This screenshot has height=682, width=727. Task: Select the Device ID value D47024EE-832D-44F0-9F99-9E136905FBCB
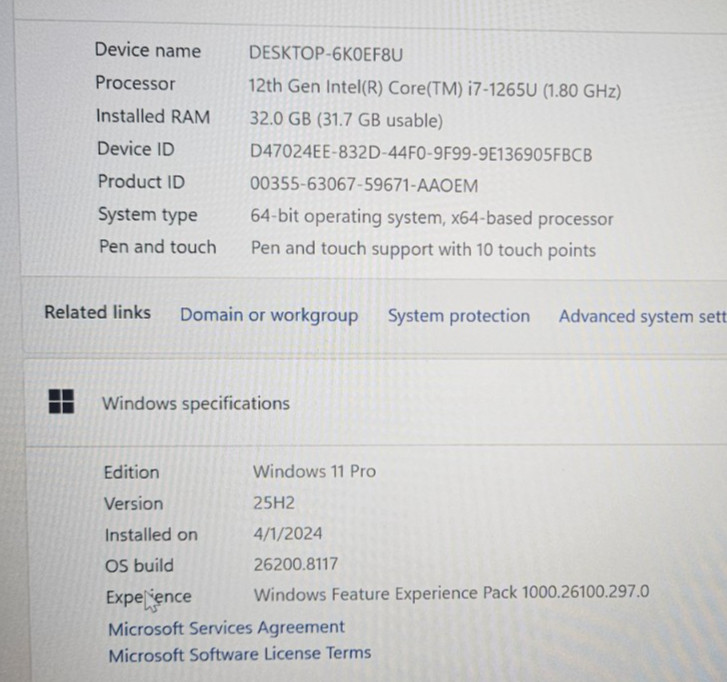coord(421,153)
